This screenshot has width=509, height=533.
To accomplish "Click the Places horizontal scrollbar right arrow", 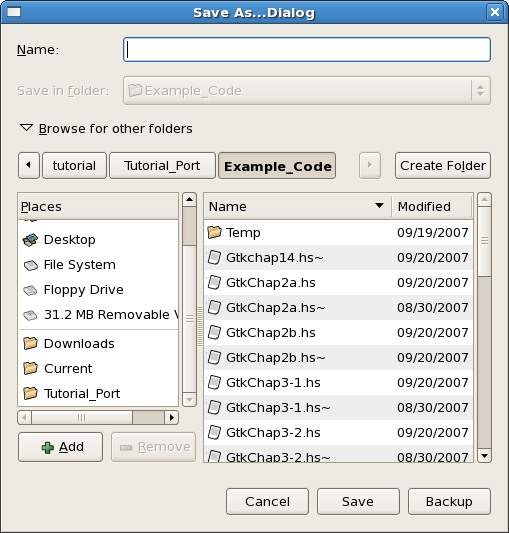I will 172,417.
